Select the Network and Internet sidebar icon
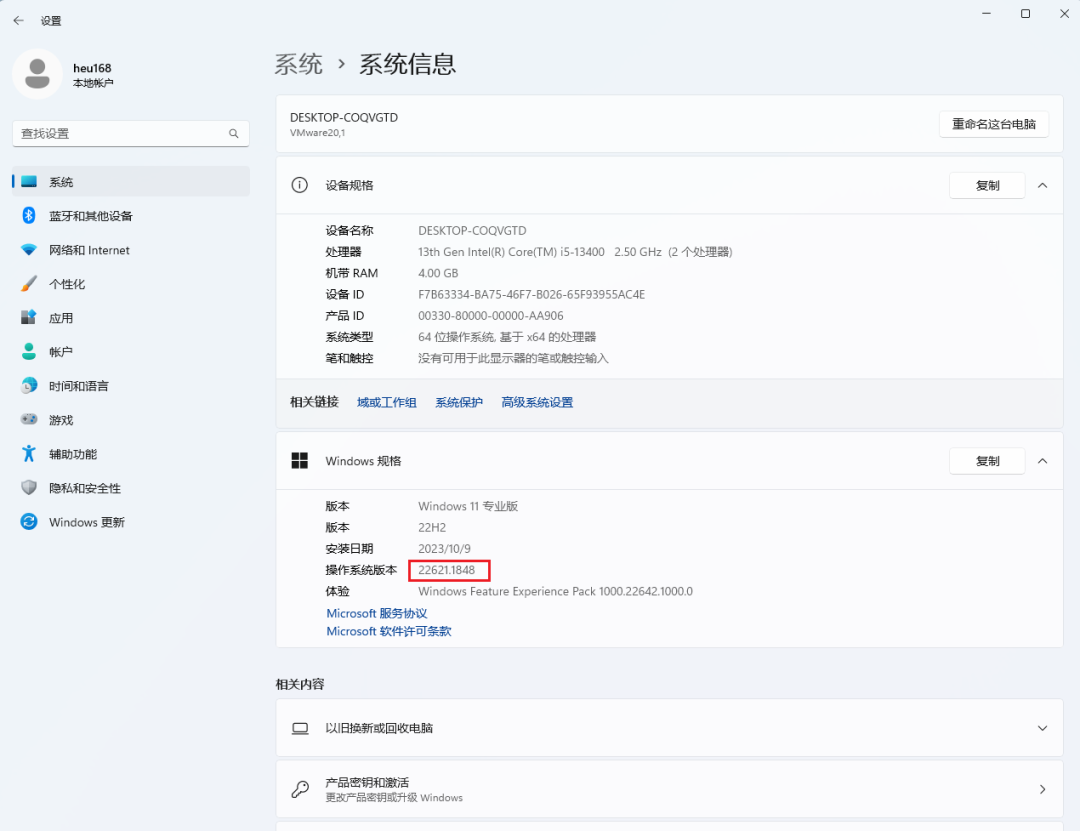This screenshot has width=1080, height=831. pos(29,249)
